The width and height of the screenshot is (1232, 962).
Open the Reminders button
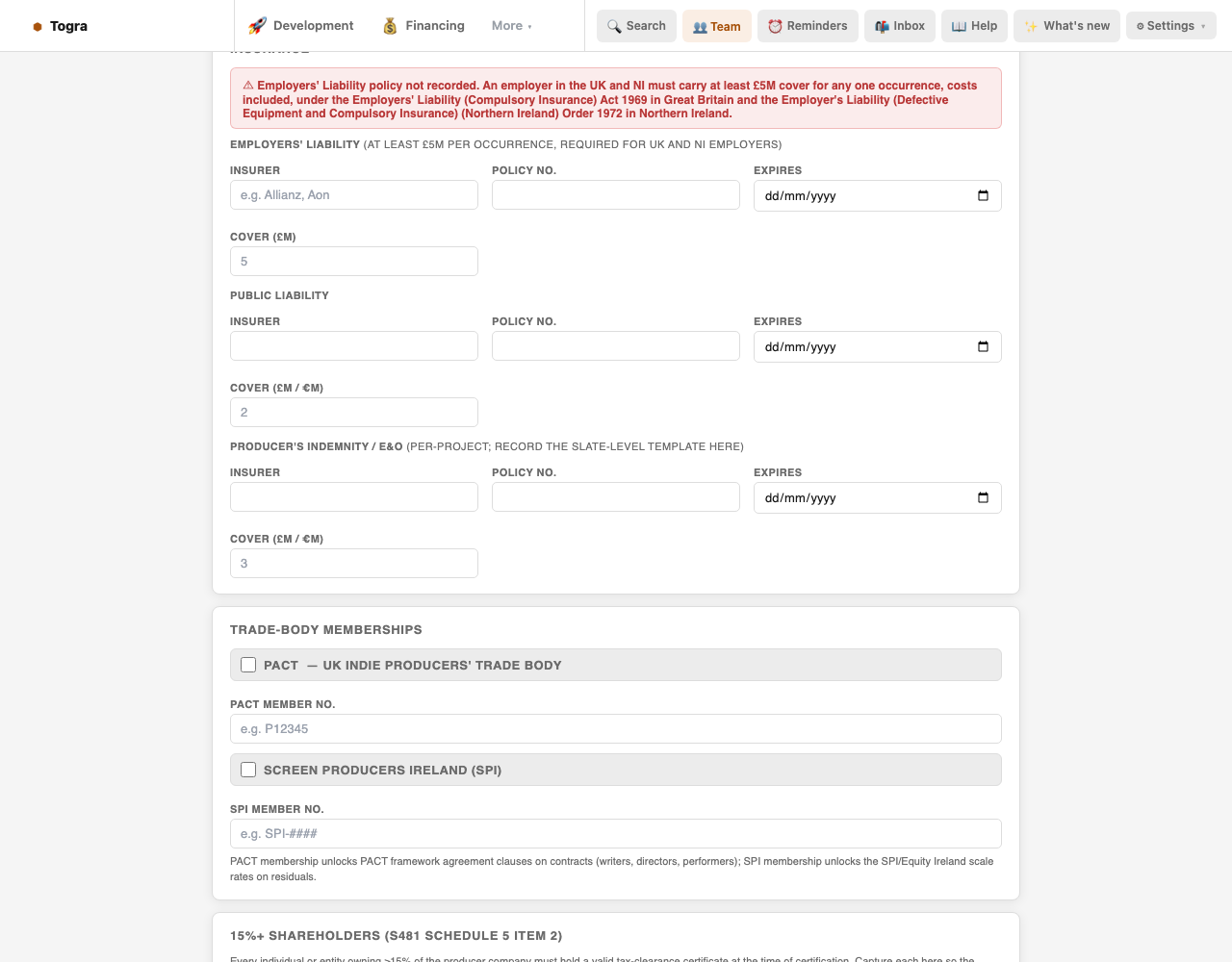click(x=808, y=26)
